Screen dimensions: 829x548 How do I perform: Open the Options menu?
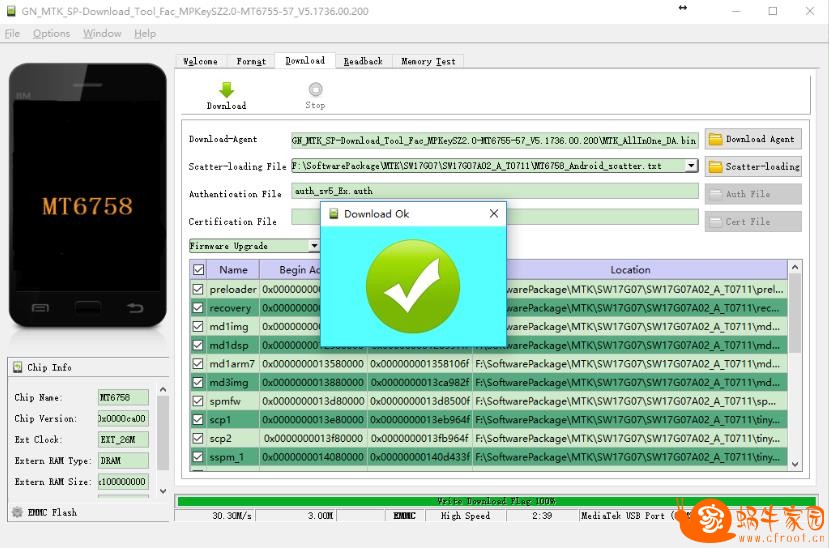click(51, 33)
